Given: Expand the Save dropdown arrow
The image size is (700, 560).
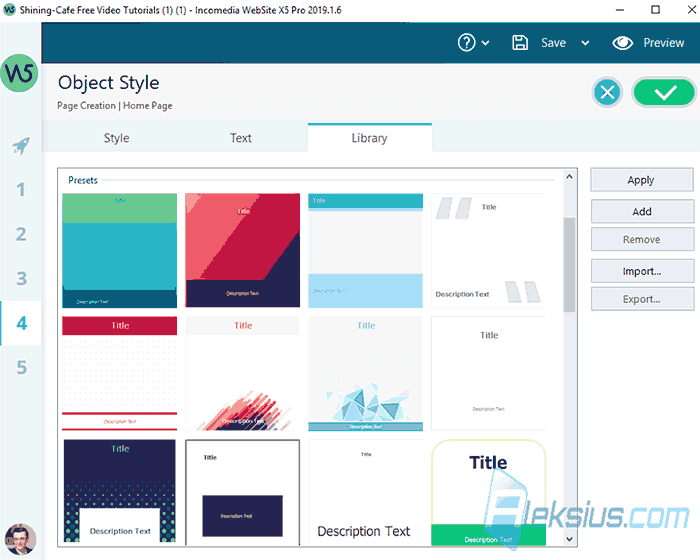Looking at the screenshot, I should coord(585,43).
